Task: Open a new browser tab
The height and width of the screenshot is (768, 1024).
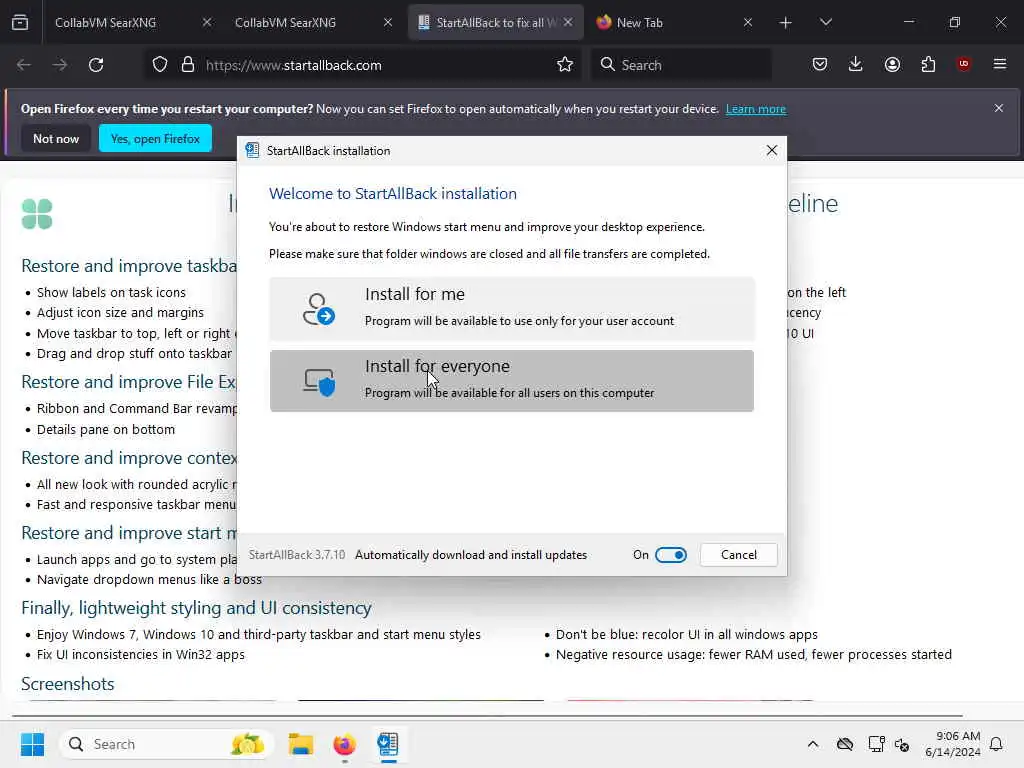Action: pos(786,23)
